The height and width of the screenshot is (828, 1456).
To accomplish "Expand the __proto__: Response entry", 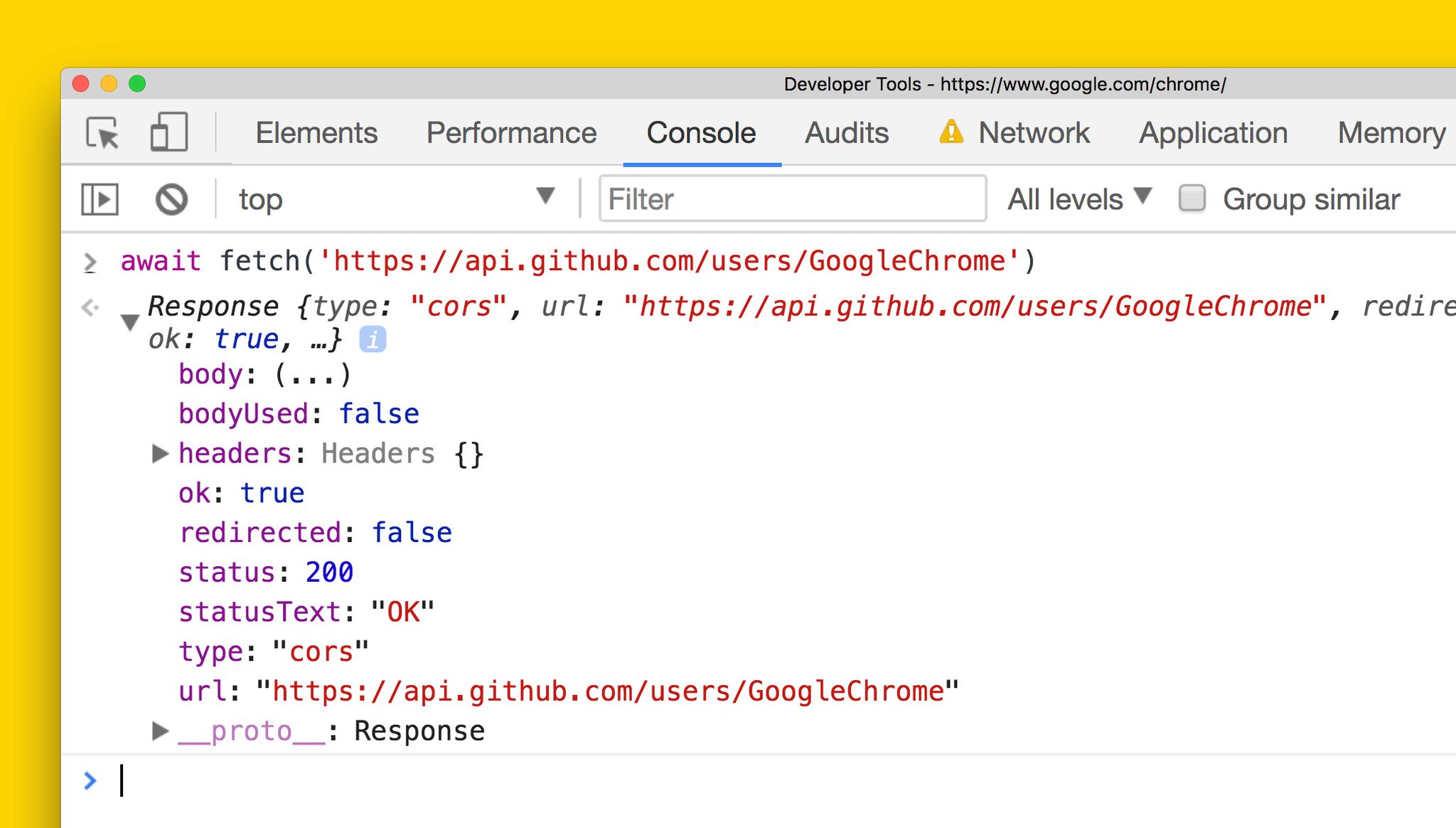I will (x=160, y=731).
